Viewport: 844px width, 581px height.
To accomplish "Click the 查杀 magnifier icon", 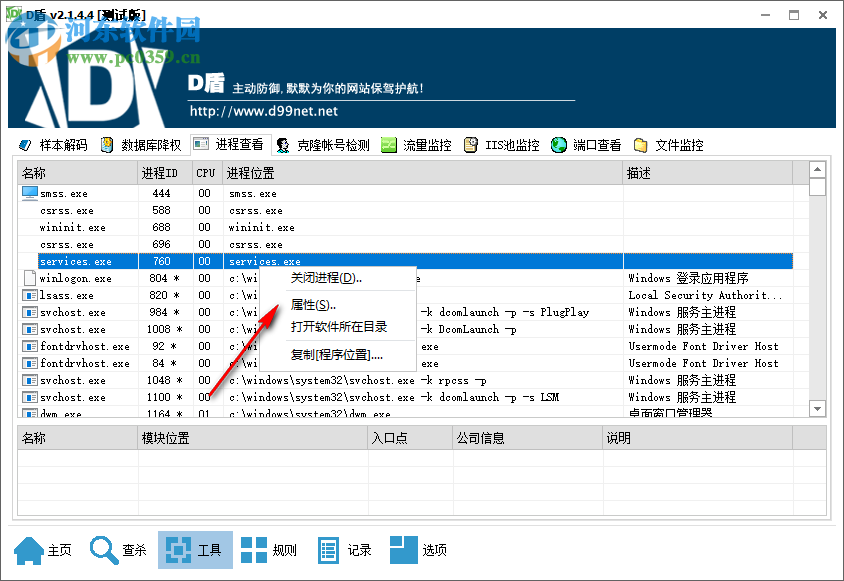I will click(x=104, y=550).
